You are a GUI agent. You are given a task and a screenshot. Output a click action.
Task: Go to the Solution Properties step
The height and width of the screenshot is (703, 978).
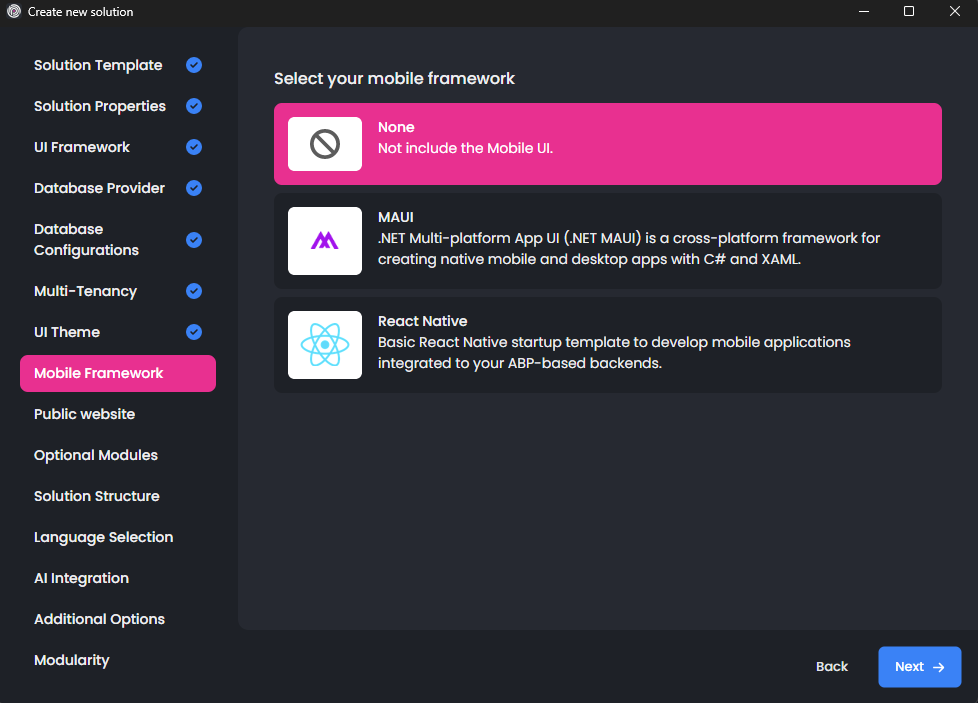coord(100,106)
